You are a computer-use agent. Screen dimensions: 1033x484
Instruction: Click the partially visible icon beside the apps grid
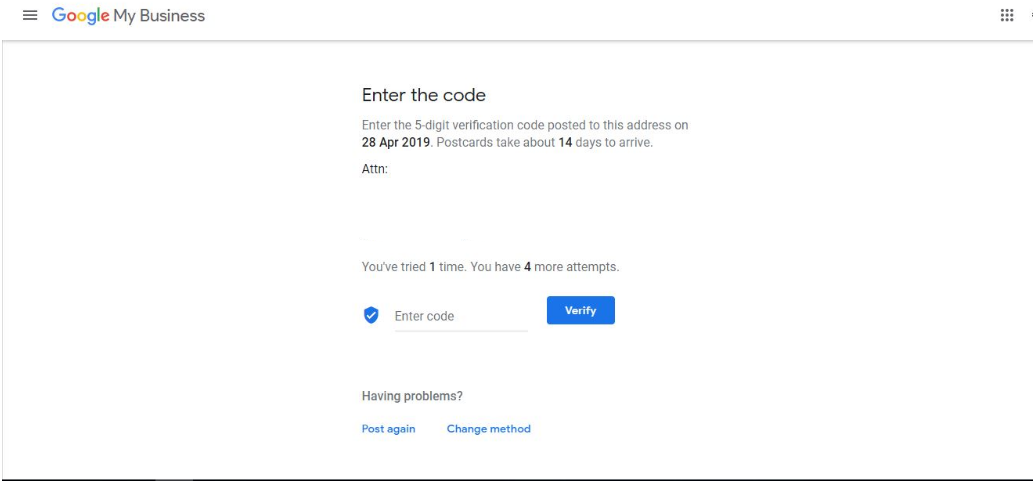click(1030, 15)
